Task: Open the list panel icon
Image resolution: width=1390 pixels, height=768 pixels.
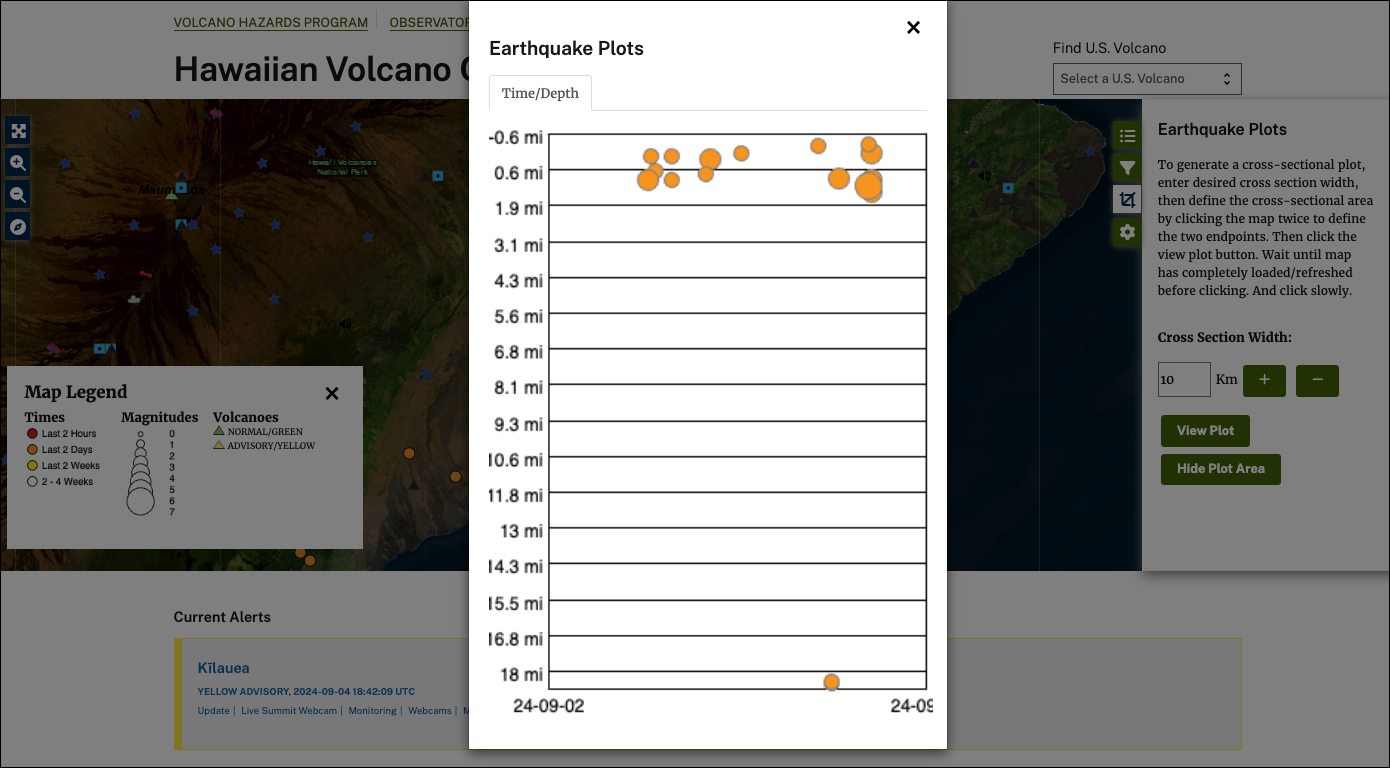Action: [1127, 136]
